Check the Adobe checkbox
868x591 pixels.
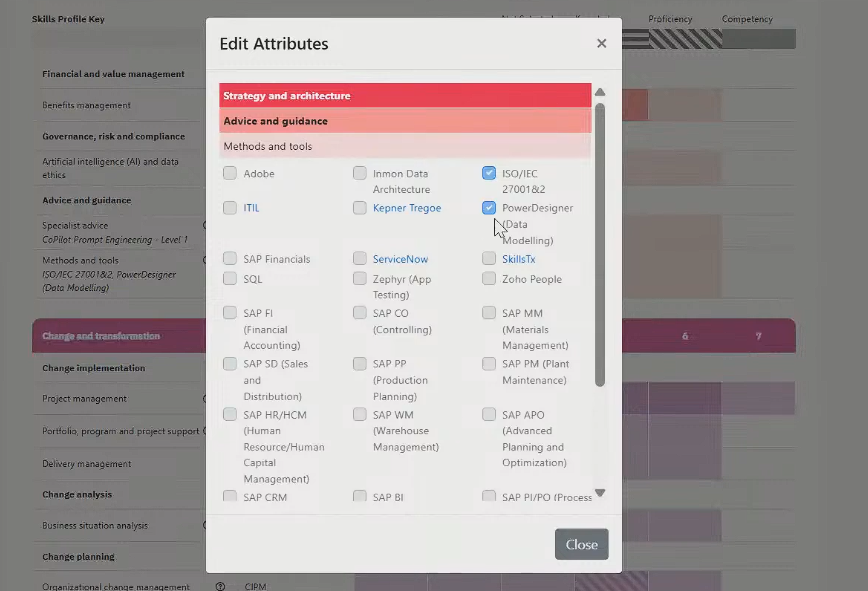(230, 173)
